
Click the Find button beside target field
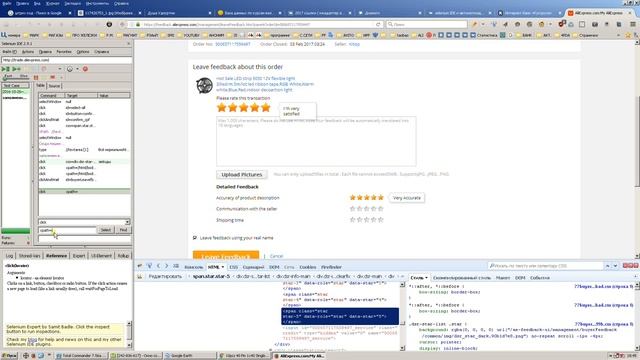123,230
